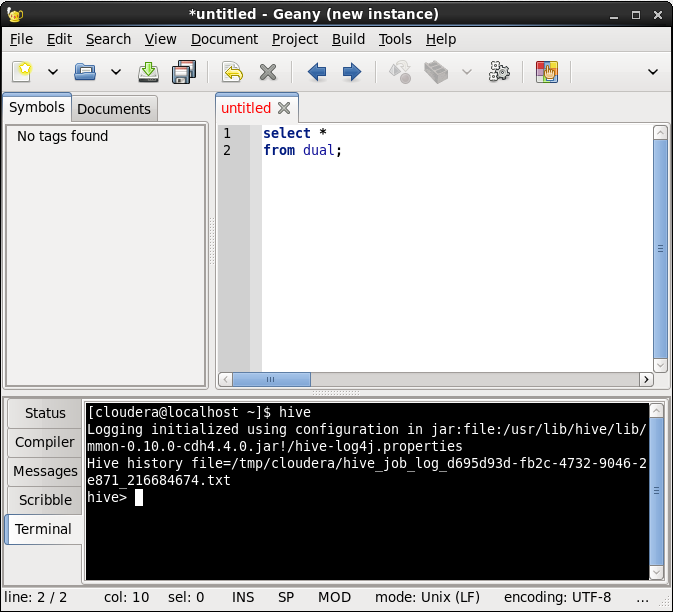Click the 'col: 10' status entry
The image size is (673, 612).
127,597
